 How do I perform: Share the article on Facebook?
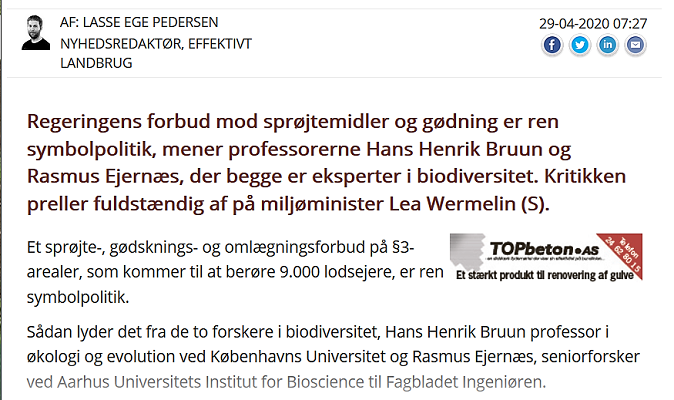pos(552,45)
